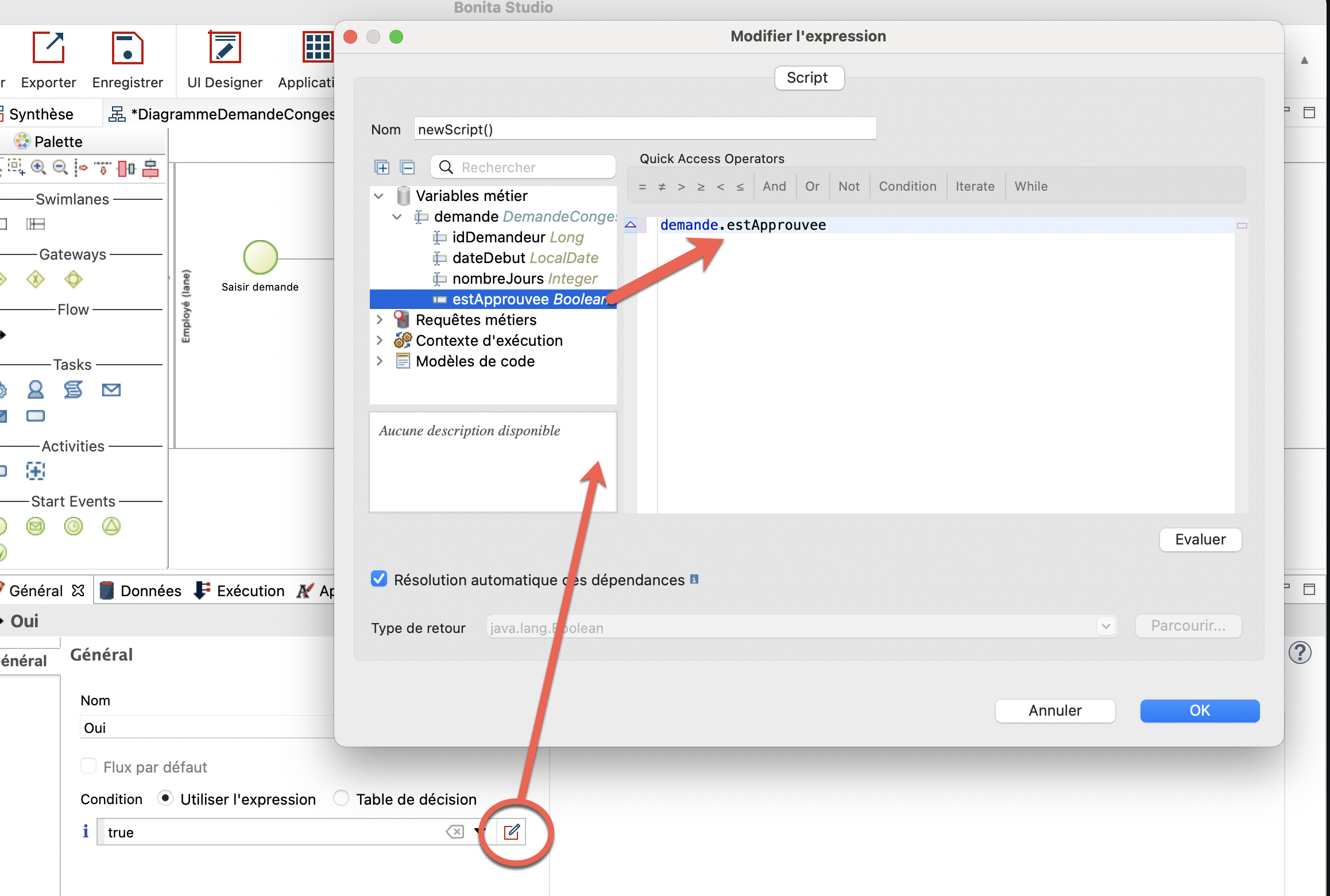This screenshot has width=1330, height=896.
Task: Click the align-vertical red bars palette icon
Action: tap(150, 168)
